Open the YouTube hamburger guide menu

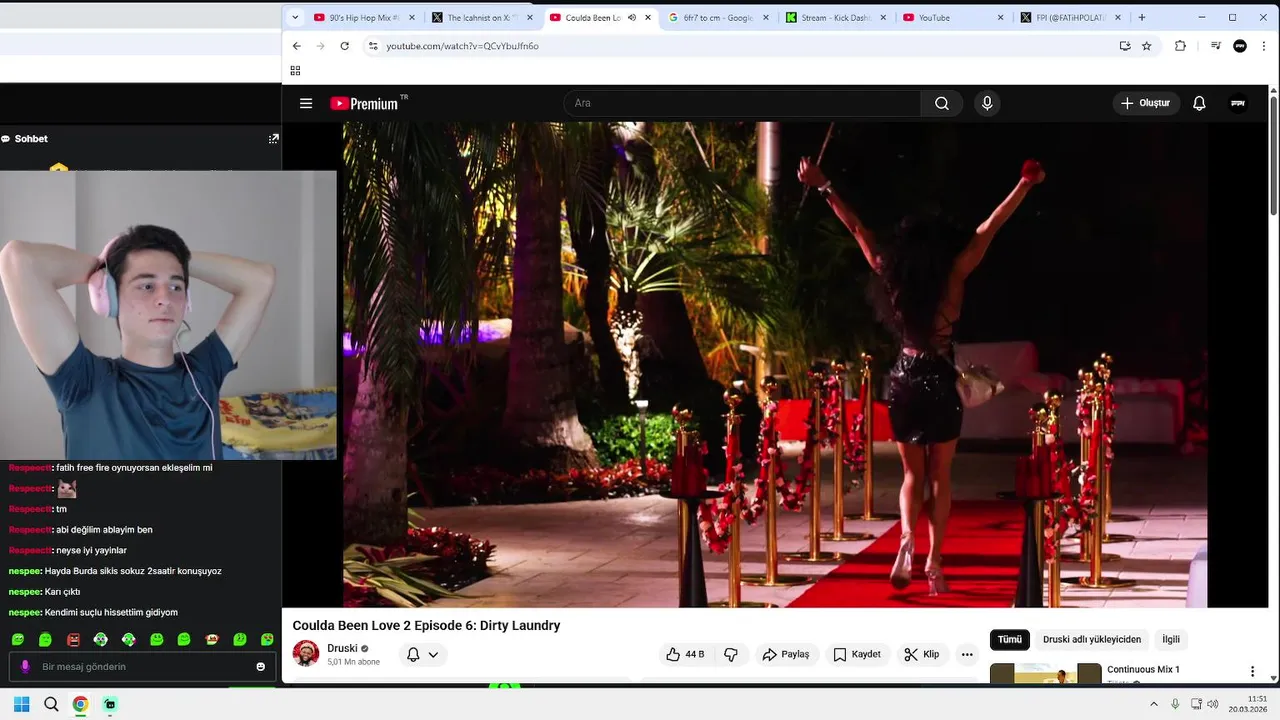(306, 103)
